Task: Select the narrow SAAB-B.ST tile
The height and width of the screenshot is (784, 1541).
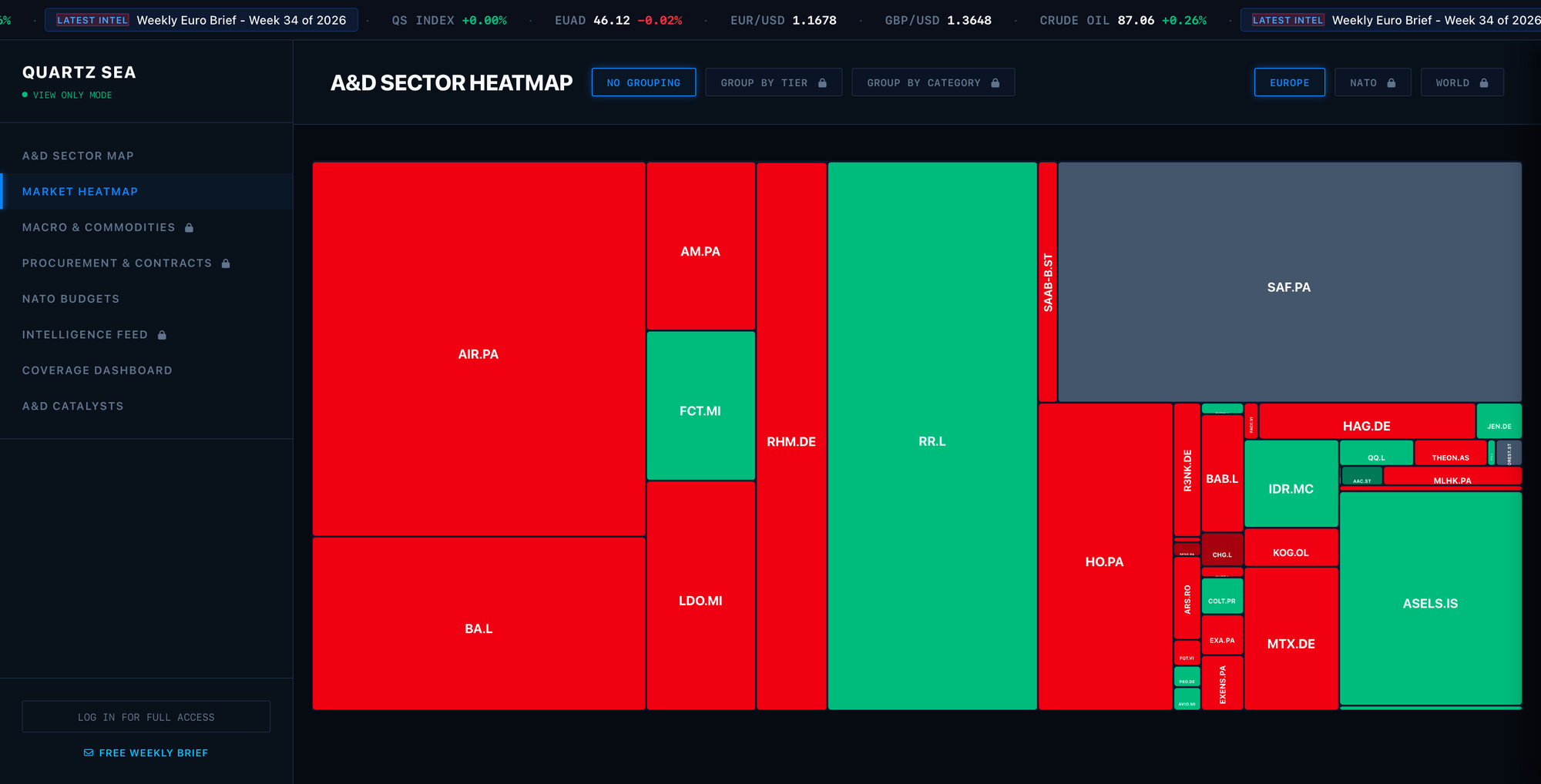Action: (1048, 282)
